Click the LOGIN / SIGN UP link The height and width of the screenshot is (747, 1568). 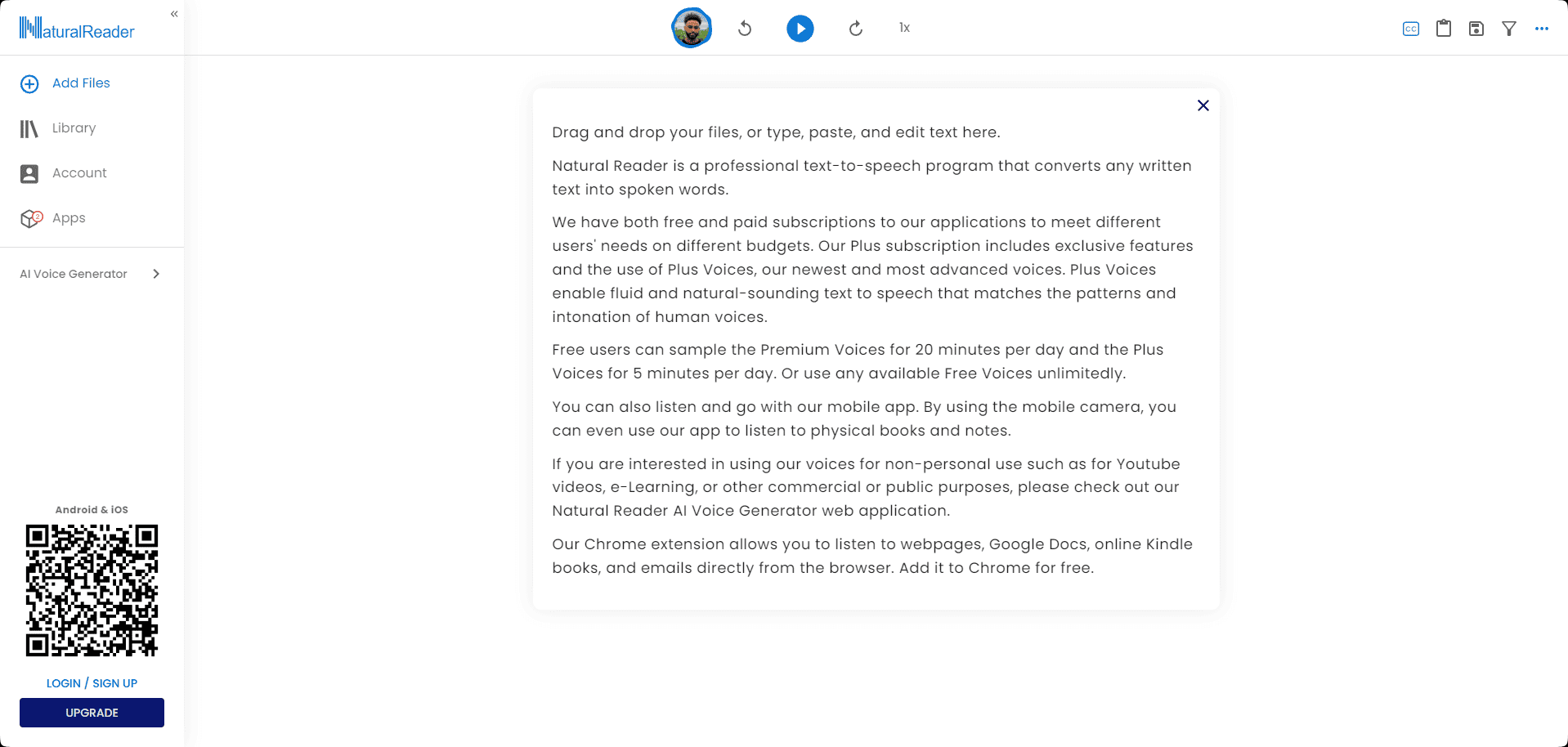tap(92, 683)
